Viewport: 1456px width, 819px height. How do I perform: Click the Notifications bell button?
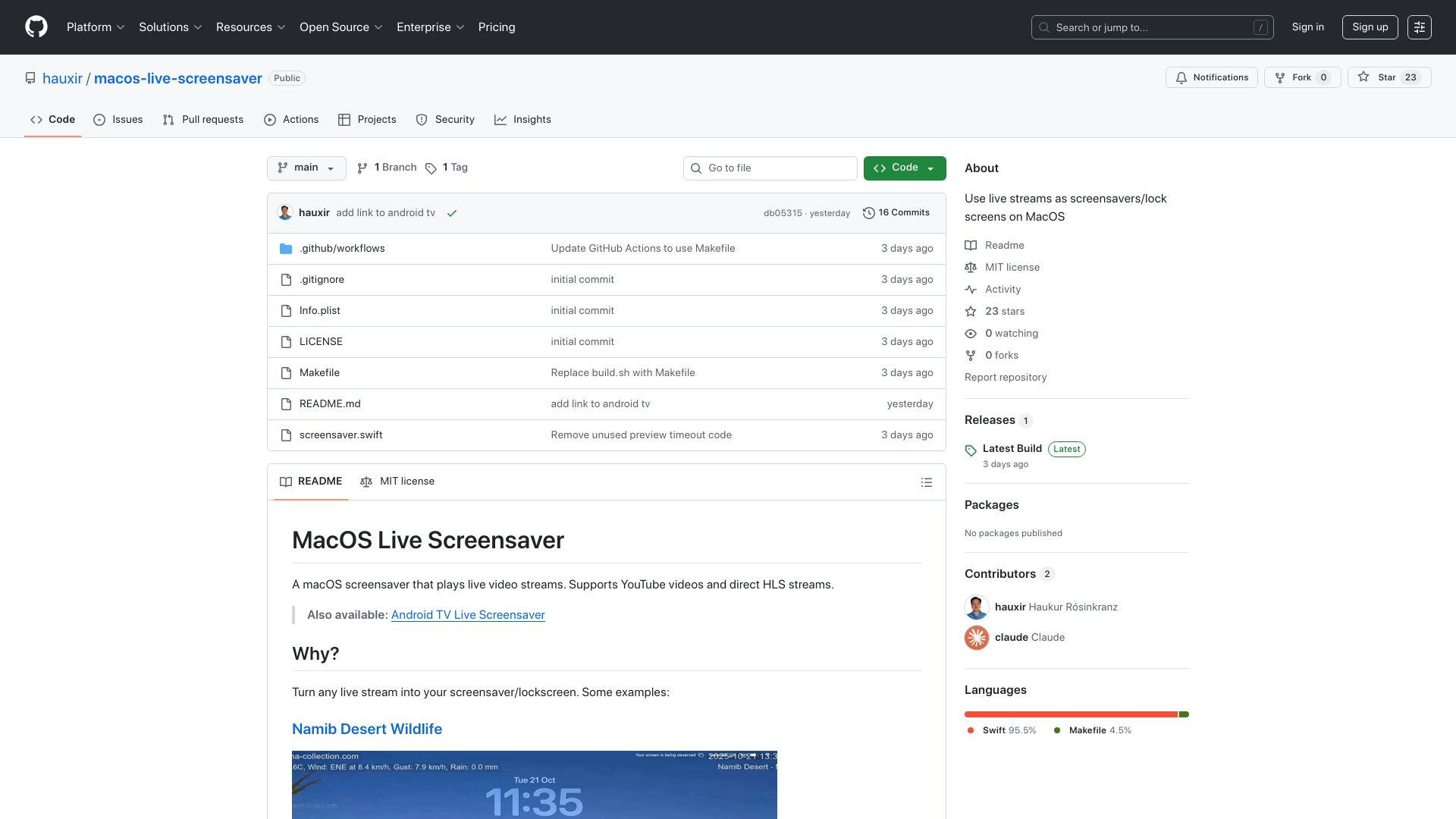1211,77
